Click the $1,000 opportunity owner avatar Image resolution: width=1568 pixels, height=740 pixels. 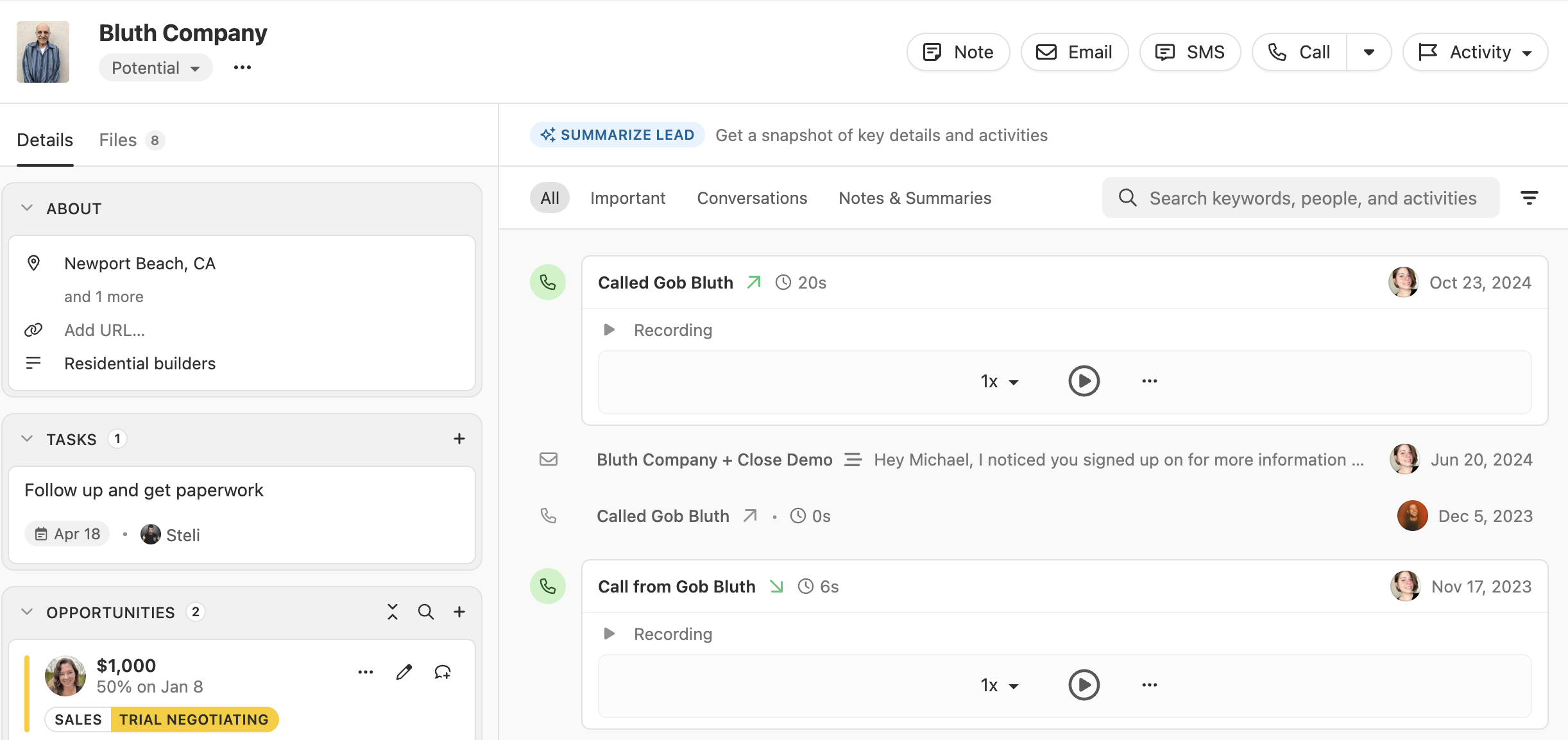[x=65, y=676]
